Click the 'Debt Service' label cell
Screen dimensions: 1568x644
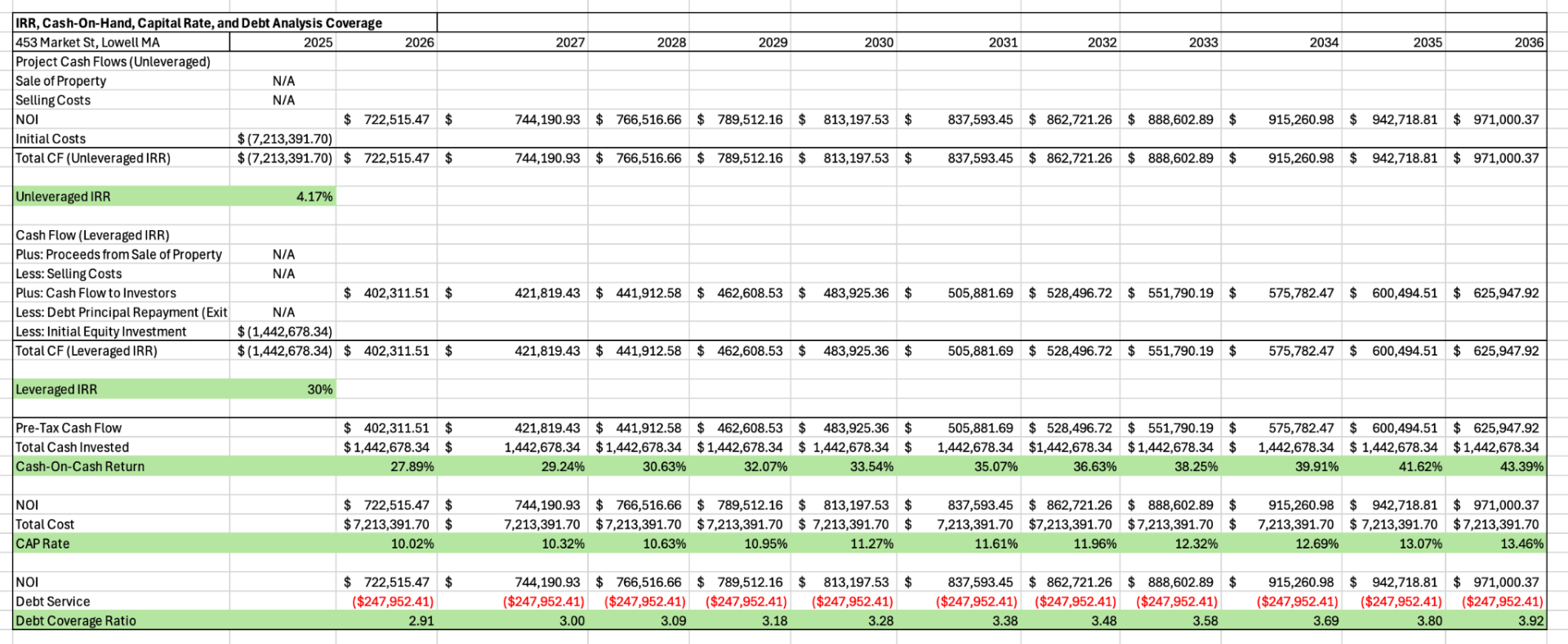(121, 602)
